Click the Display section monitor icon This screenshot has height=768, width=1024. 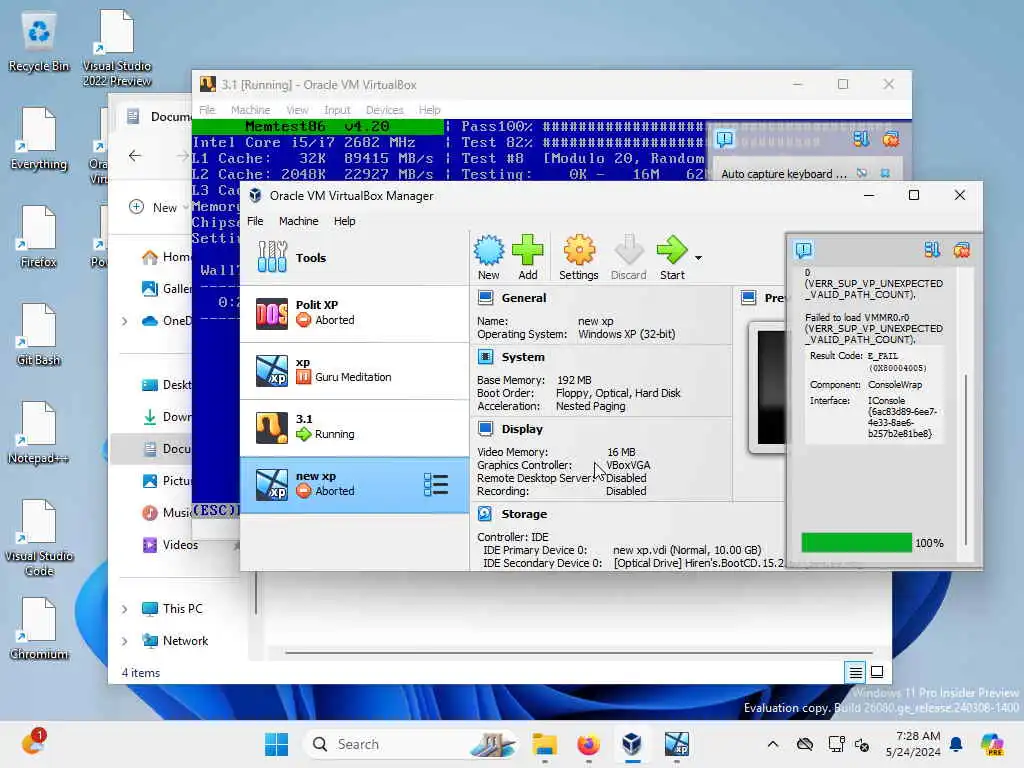pos(485,429)
